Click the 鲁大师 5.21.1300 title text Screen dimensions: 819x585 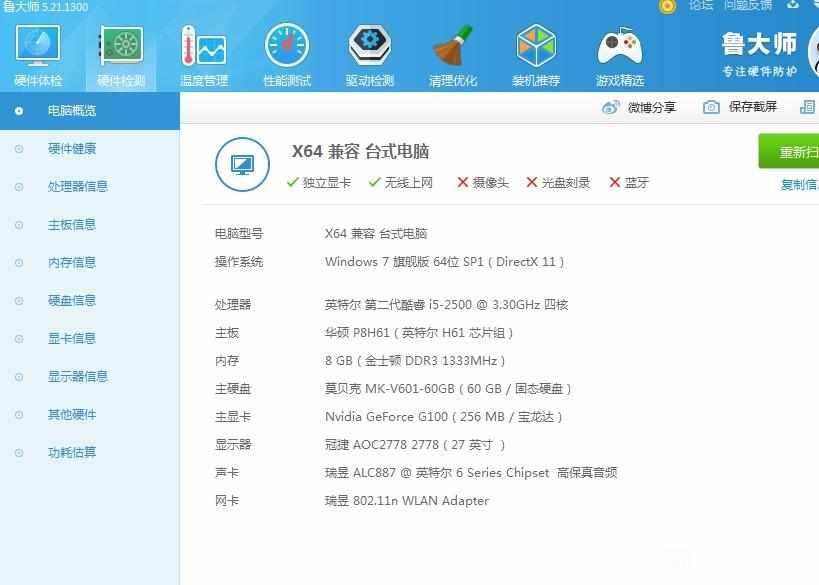click(x=45, y=7)
